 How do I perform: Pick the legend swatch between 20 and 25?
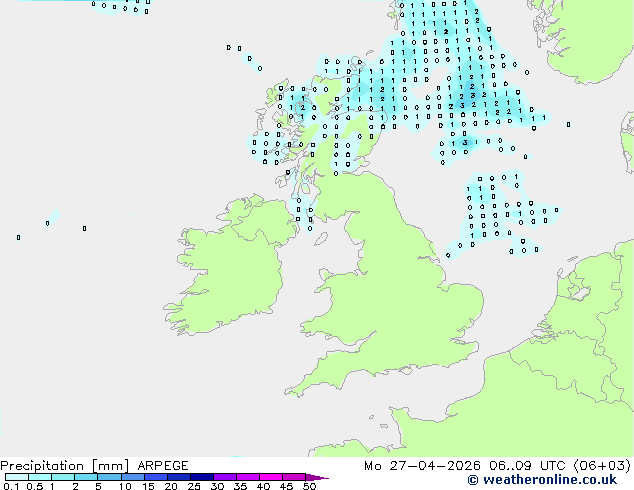179,477
